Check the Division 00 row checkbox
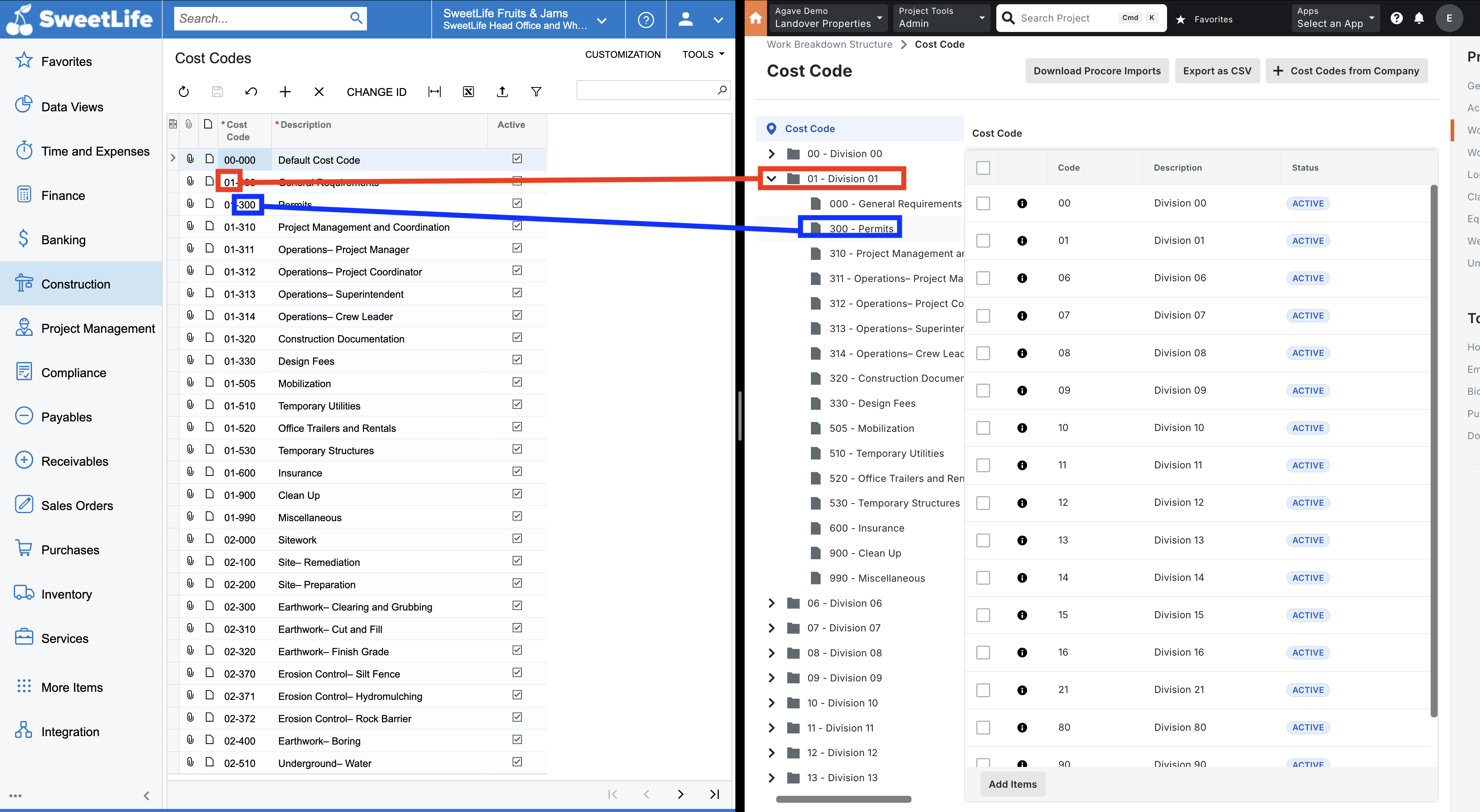Screen dimensions: 1480x812 click(983, 203)
